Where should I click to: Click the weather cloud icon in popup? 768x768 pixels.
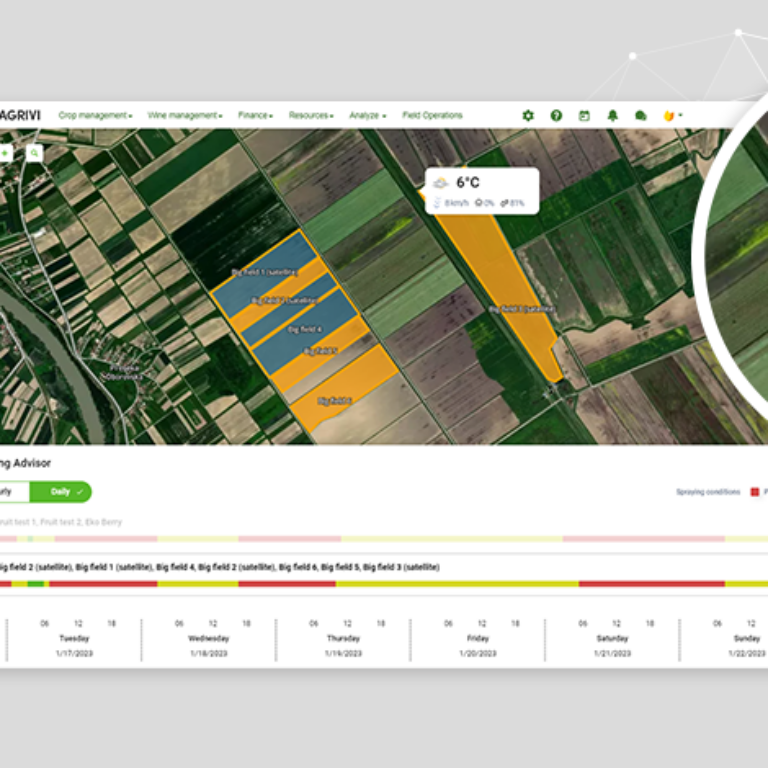click(440, 183)
